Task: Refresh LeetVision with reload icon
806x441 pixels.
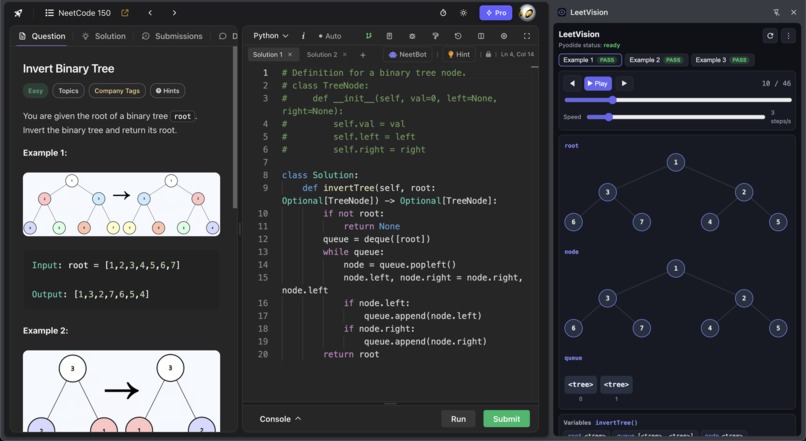Action: coord(770,36)
